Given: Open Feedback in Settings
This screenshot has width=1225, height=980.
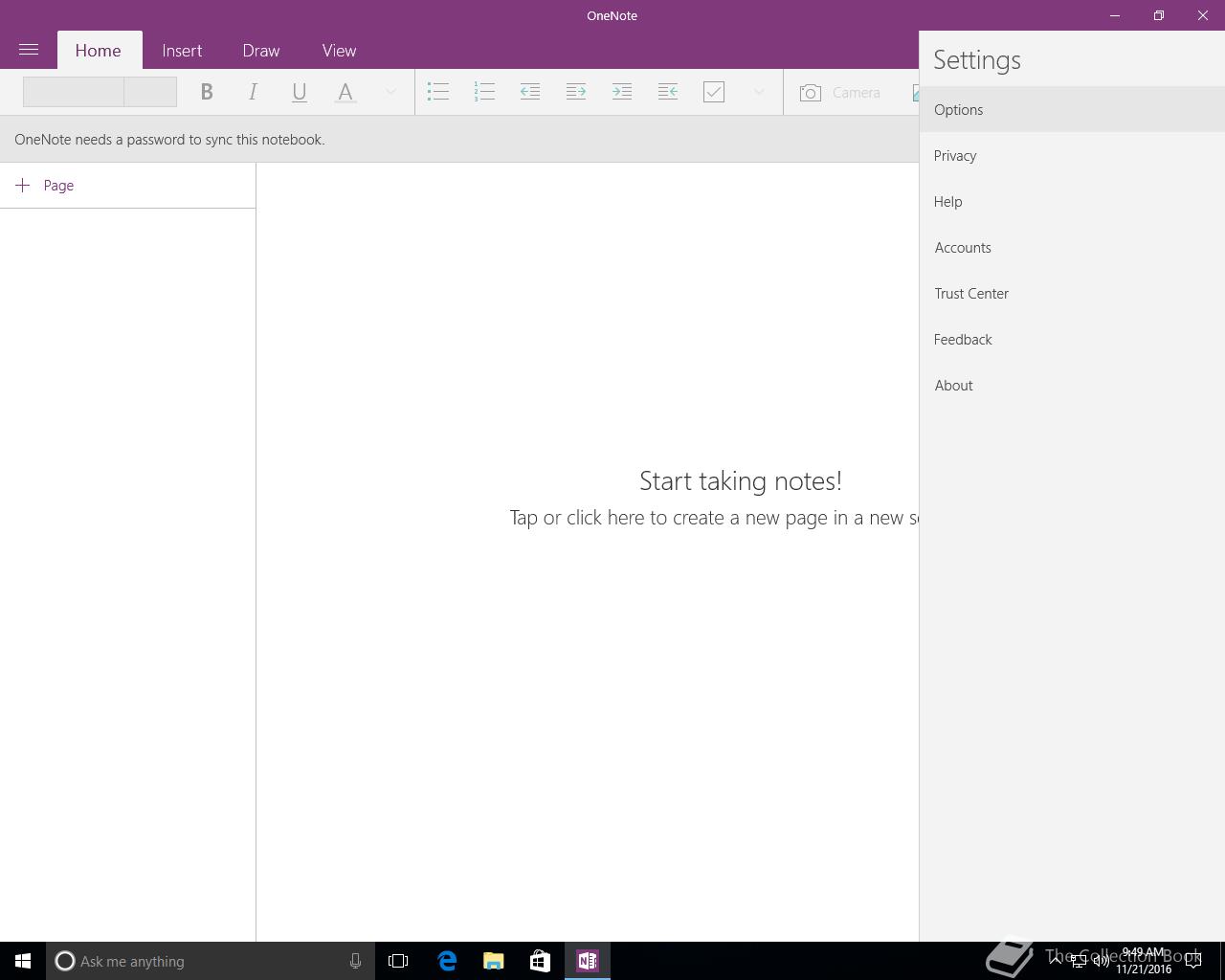Looking at the screenshot, I should click(1072, 339).
